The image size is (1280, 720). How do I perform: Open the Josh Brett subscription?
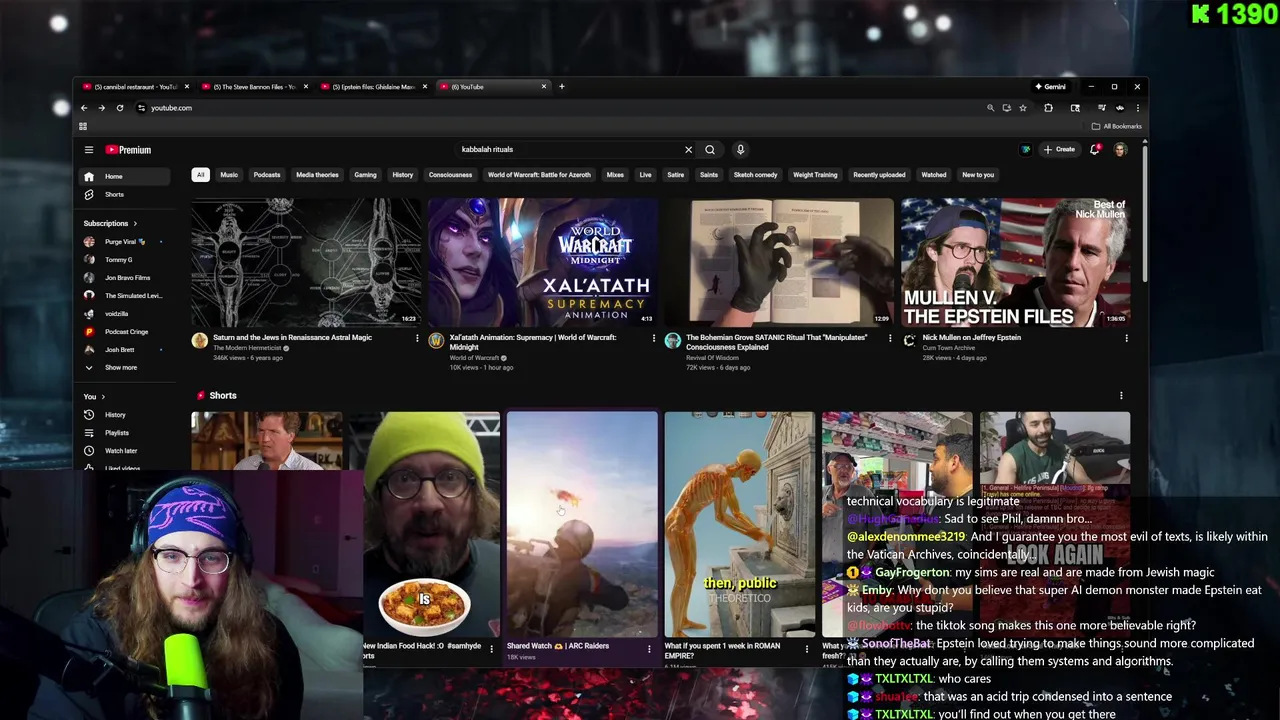tap(125, 350)
